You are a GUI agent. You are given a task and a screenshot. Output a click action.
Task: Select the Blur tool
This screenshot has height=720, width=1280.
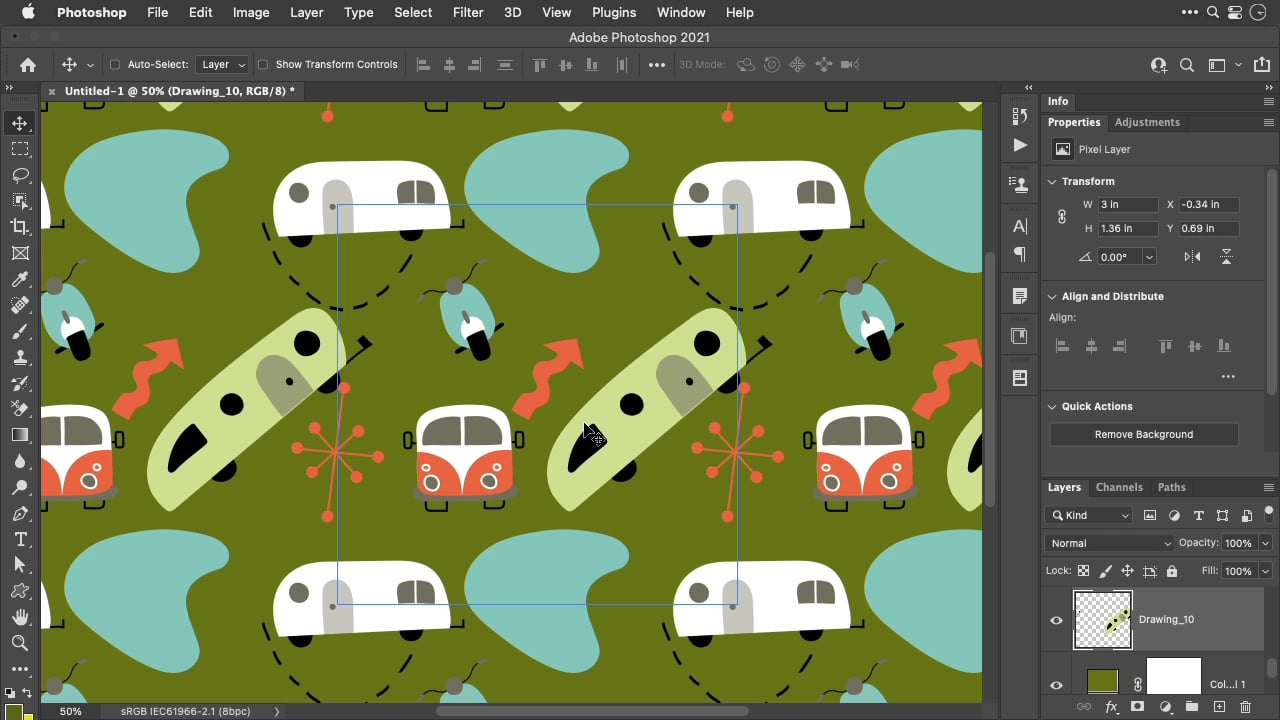[20, 461]
